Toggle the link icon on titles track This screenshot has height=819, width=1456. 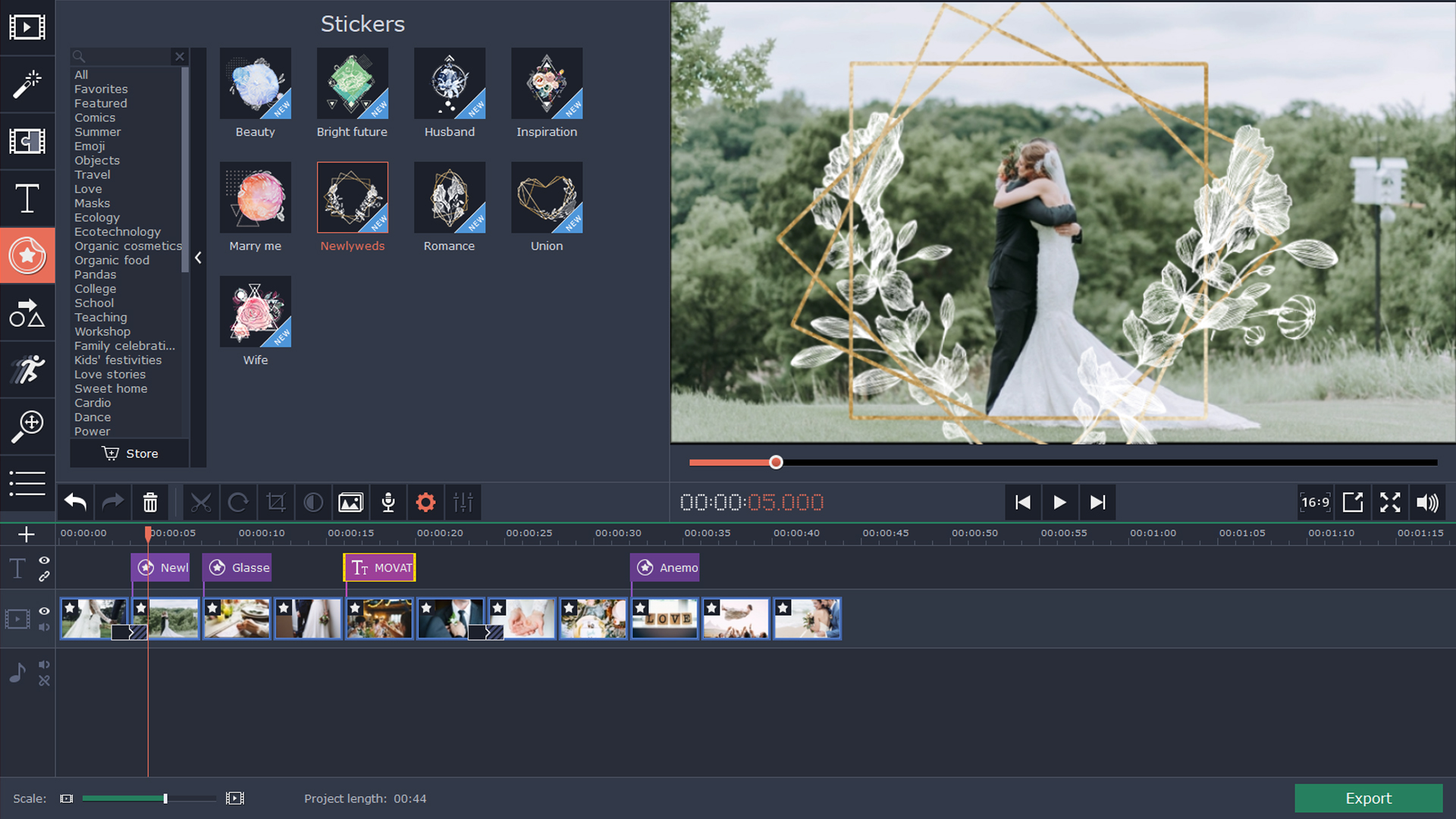pyautogui.click(x=44, y=576)
